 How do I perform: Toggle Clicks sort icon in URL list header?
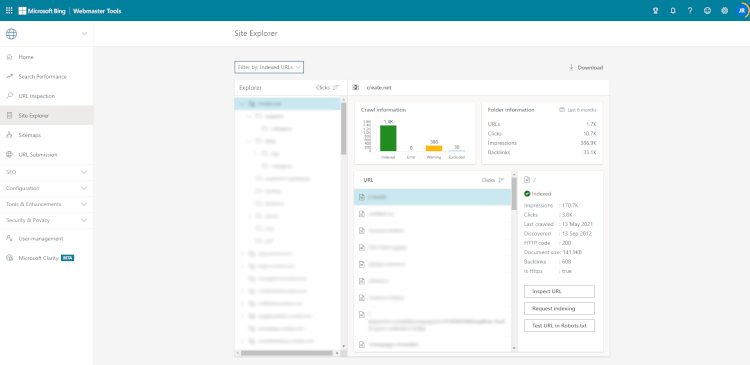click(x=501, y=180)
